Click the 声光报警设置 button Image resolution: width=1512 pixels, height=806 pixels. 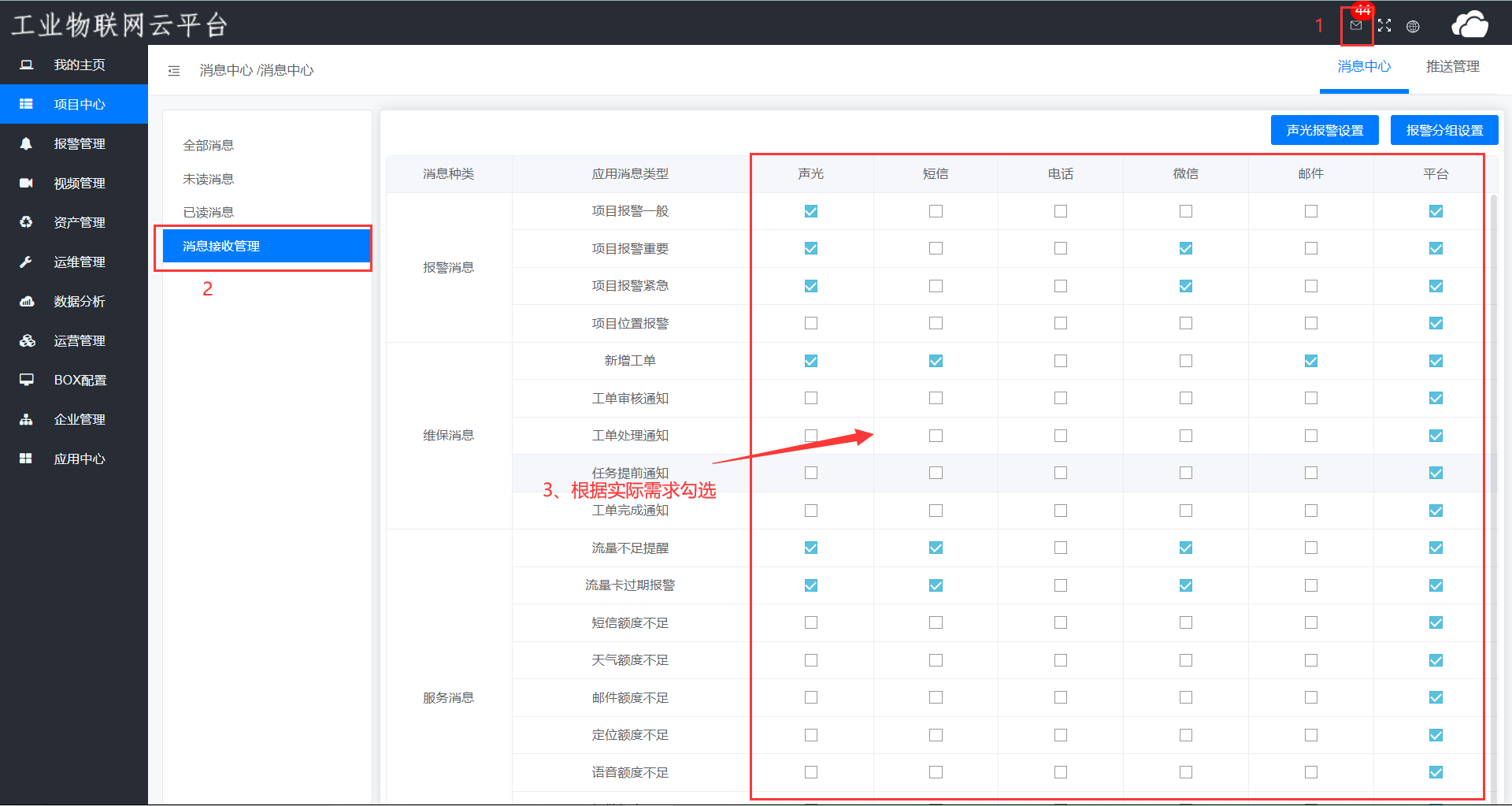click(1325, 131)
